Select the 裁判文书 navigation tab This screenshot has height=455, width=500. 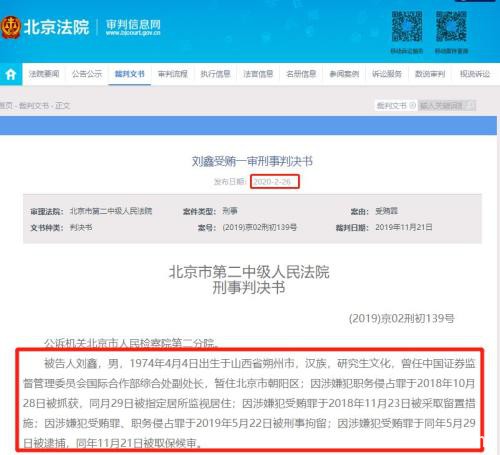(130, 74)
